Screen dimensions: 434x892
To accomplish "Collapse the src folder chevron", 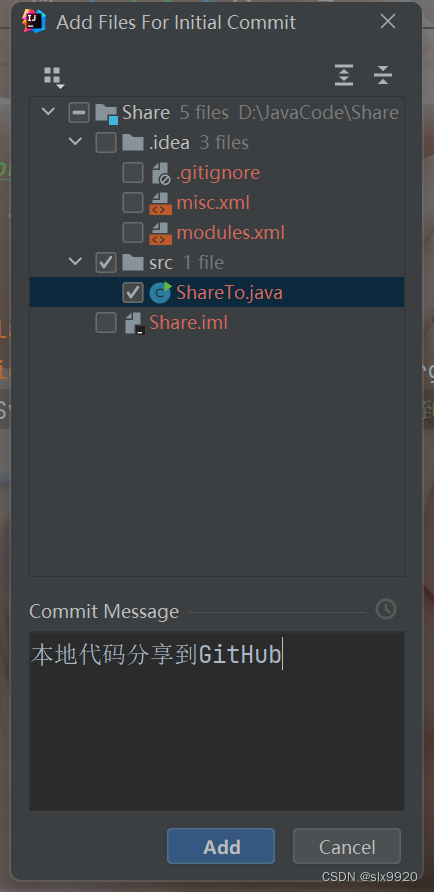I will point(75,262).
